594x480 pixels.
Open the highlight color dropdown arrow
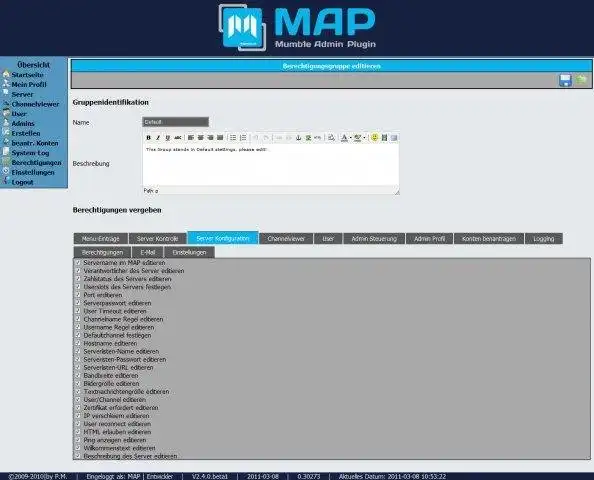364,138
